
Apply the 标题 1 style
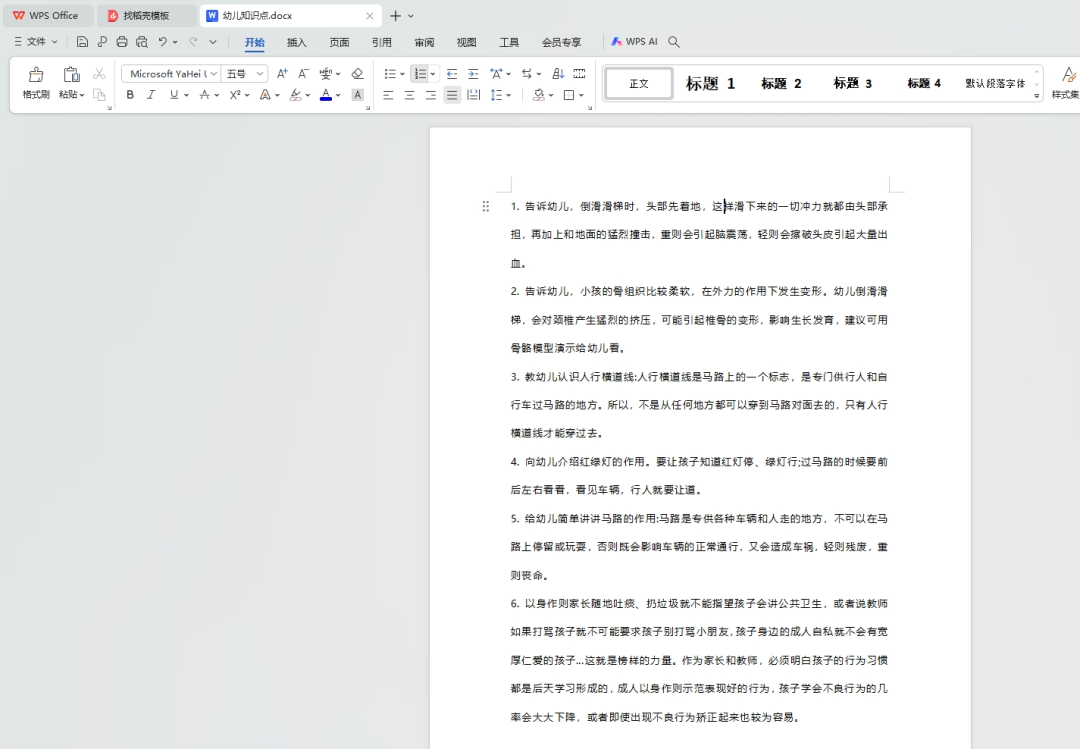point(710,83)
